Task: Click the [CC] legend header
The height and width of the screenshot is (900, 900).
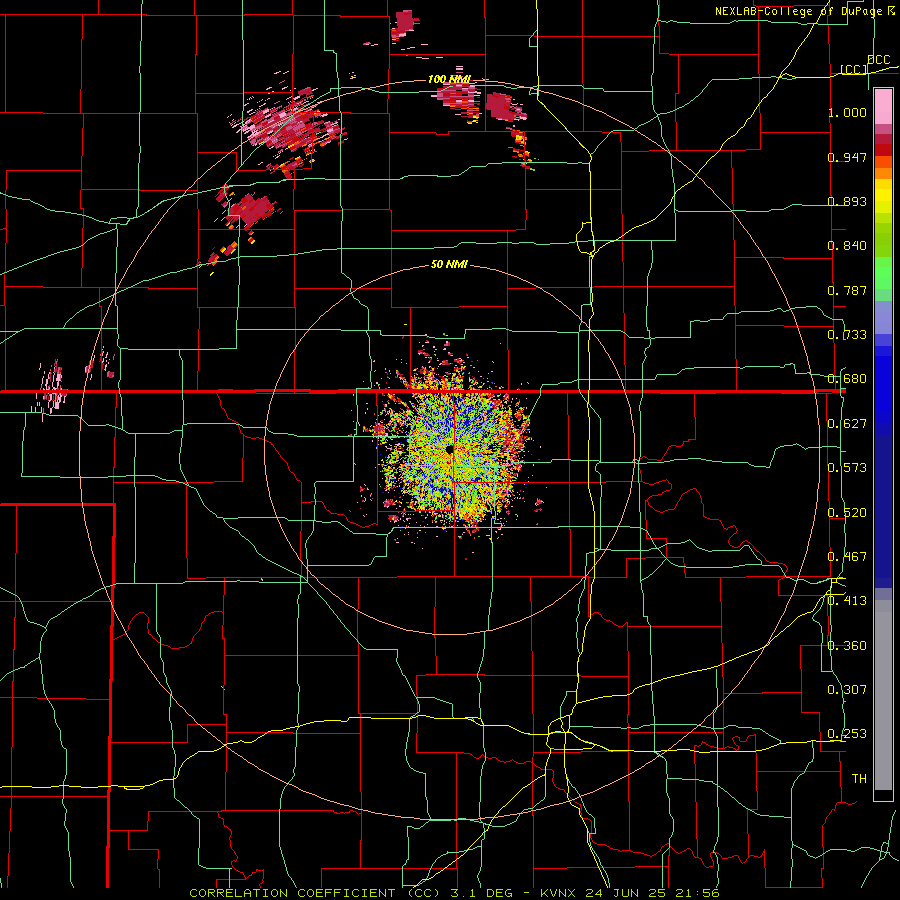Action: click(x=854, y=69)
